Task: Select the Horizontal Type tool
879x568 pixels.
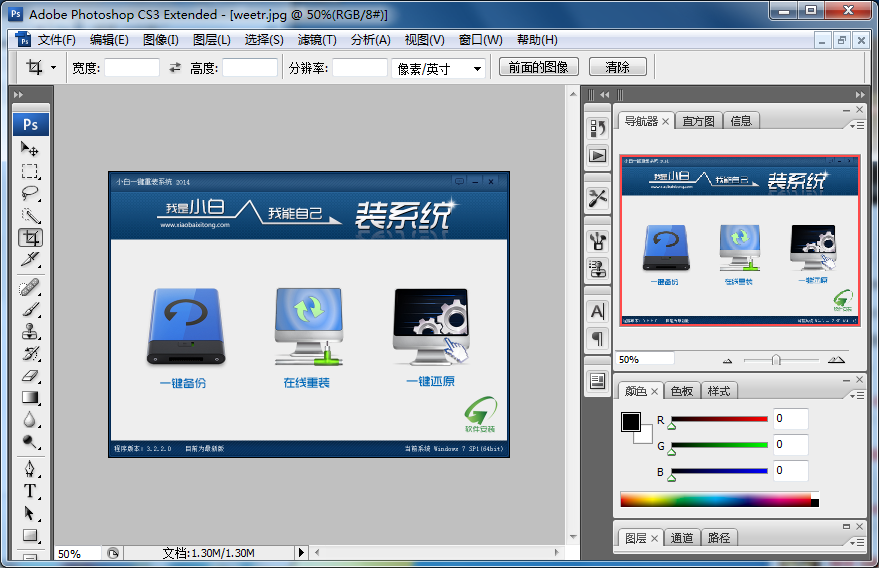Action: [x=30, y=491]
